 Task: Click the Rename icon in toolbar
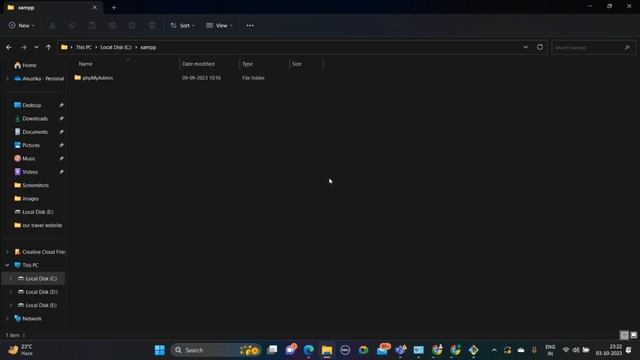click(x=112, y=25)
